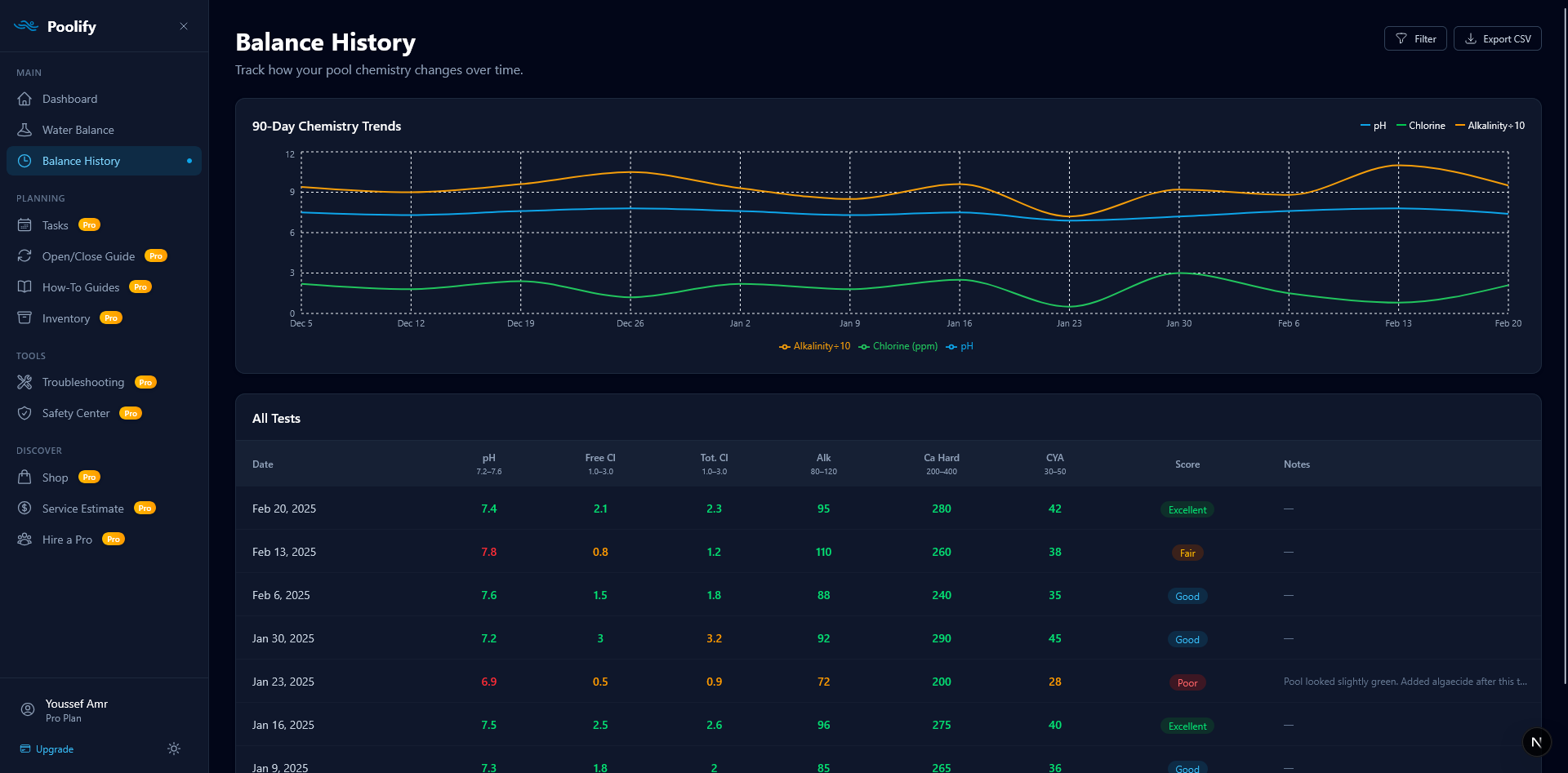Image resolution: width=1568 pixels, height=773 pixels.
Task: Click the Poor score badge for Jan 23, 2025
Action: [x=1187, y=682]
